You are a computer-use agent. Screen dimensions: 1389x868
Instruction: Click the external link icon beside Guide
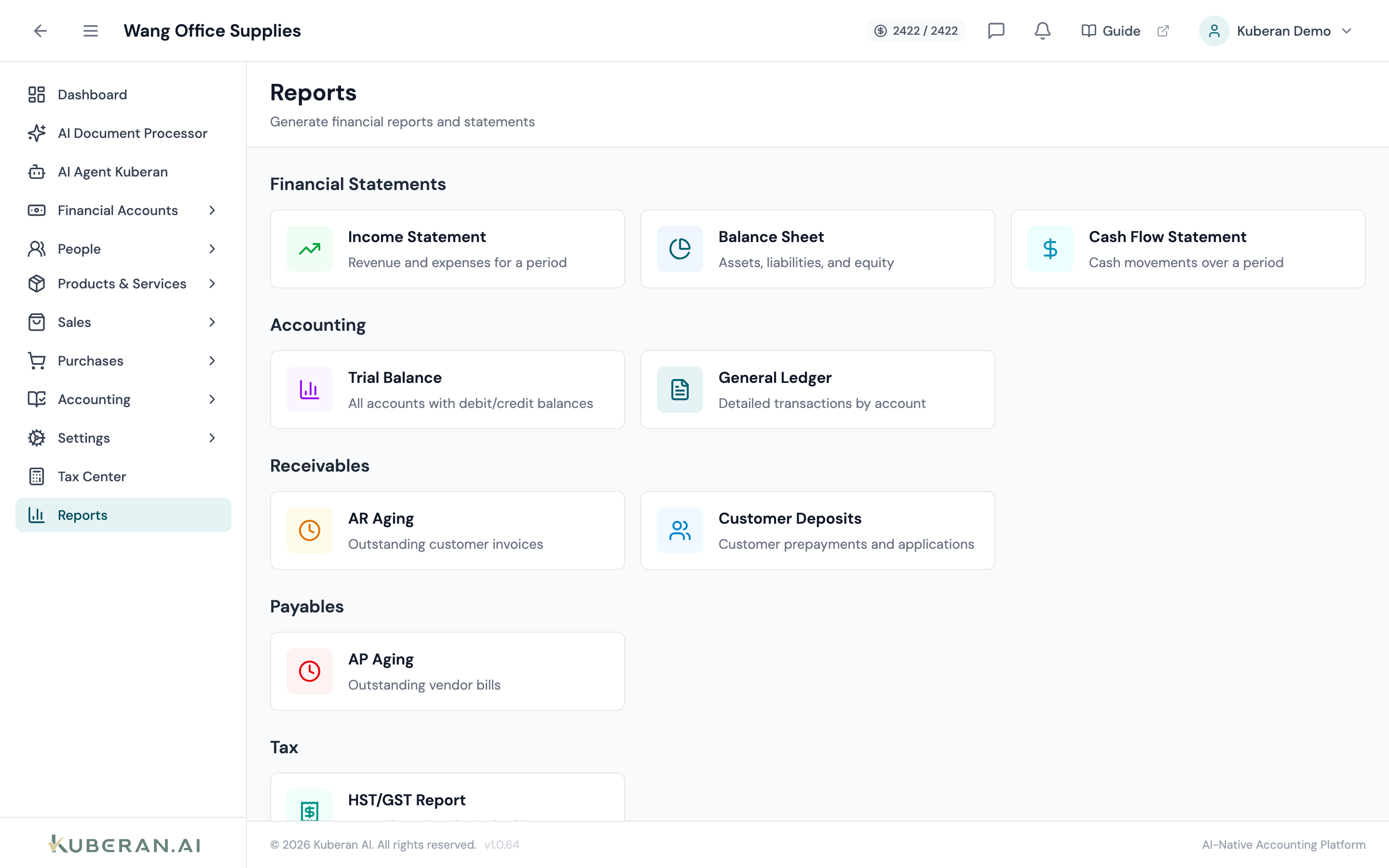coord(1163,31)
